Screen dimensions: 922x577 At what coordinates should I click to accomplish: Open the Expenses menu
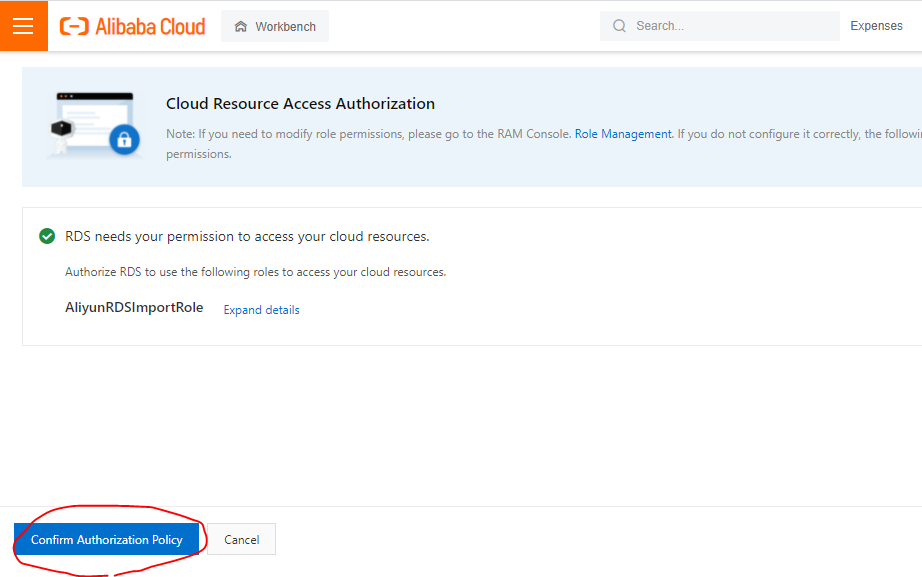point(876,26)
